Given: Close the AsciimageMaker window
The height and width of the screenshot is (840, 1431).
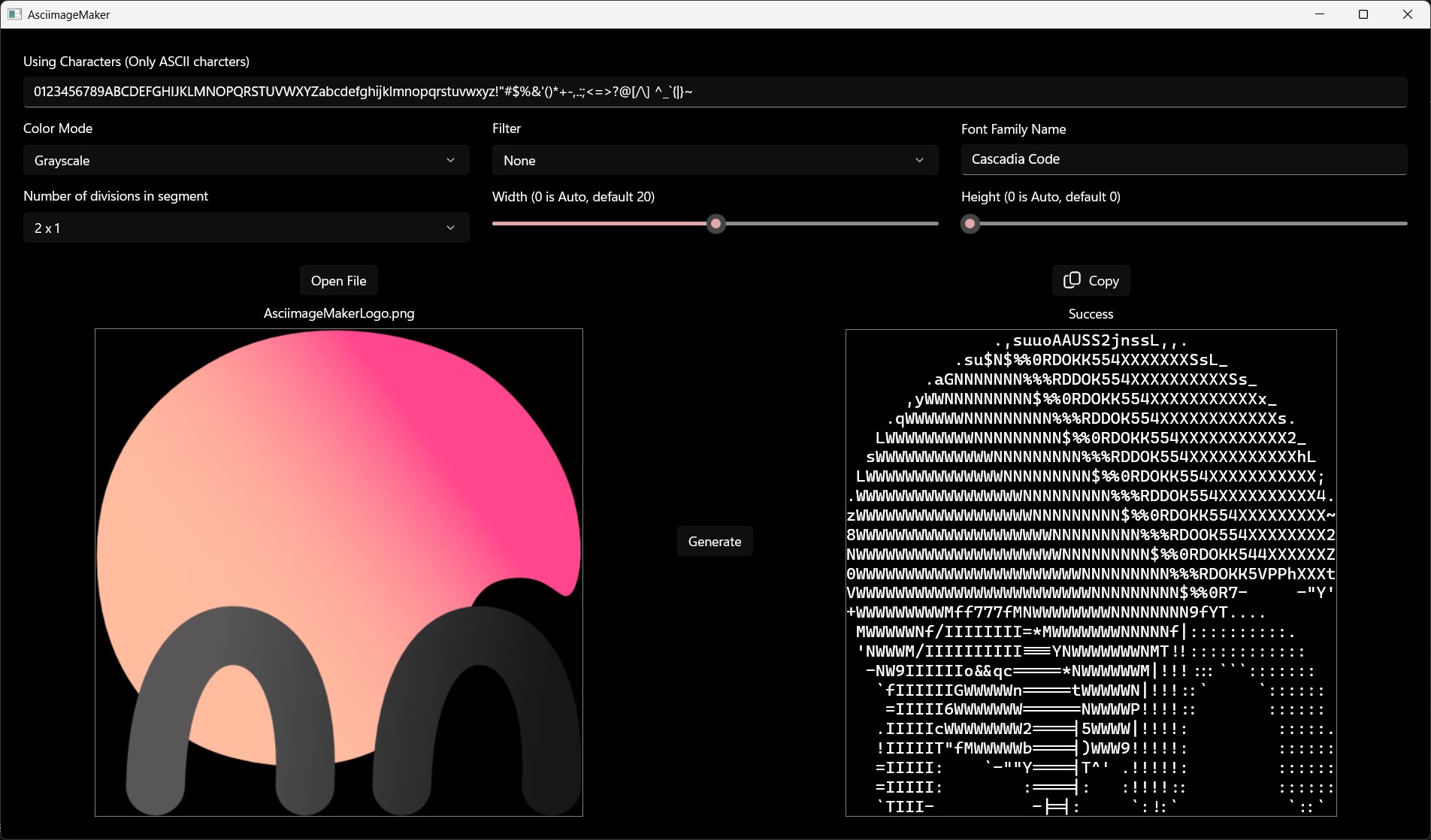Looking at the screenshot, I should 1408,14.
